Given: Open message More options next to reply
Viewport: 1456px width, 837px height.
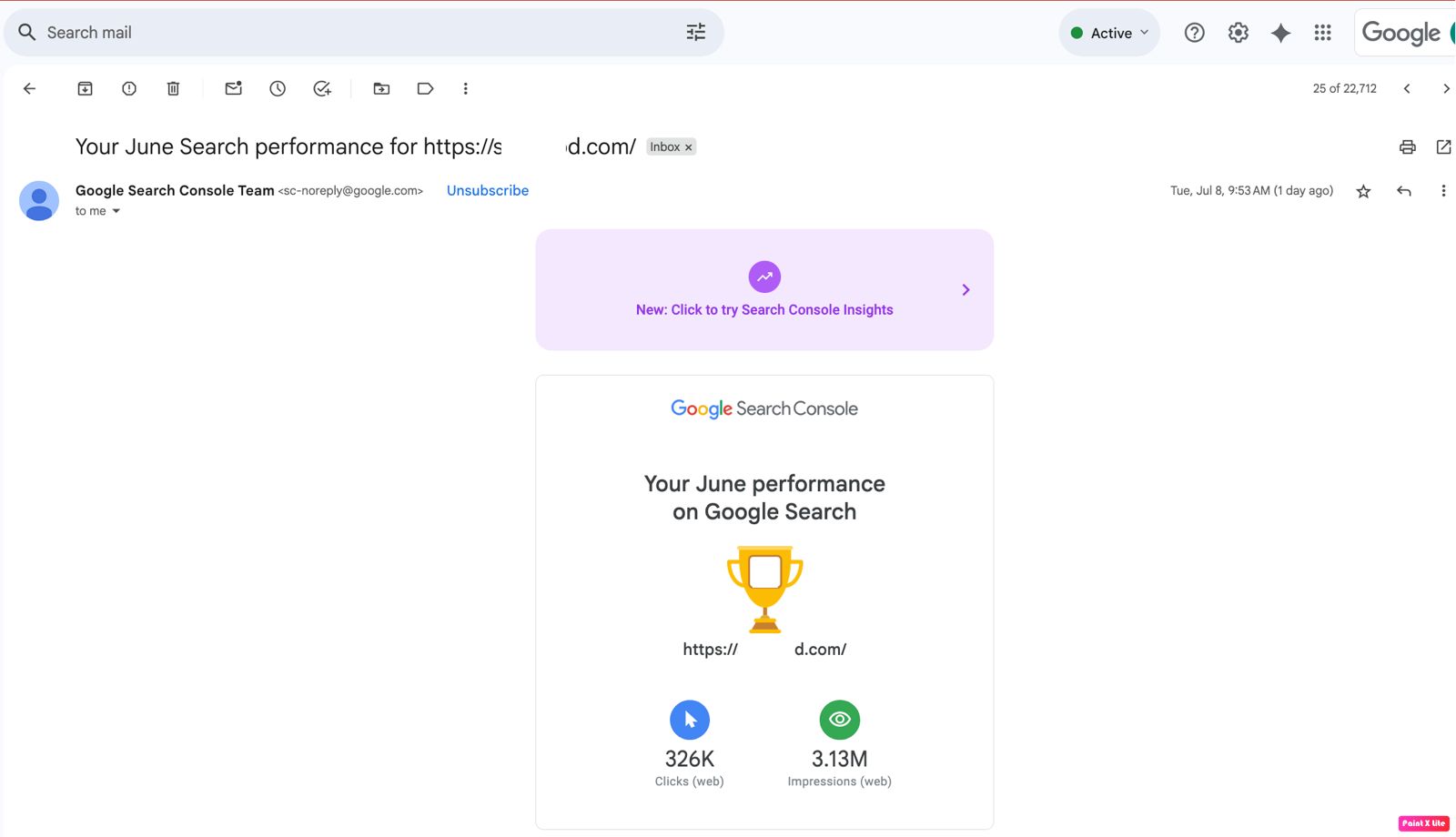Looking at the screenshot, I should pos(1443,191).
